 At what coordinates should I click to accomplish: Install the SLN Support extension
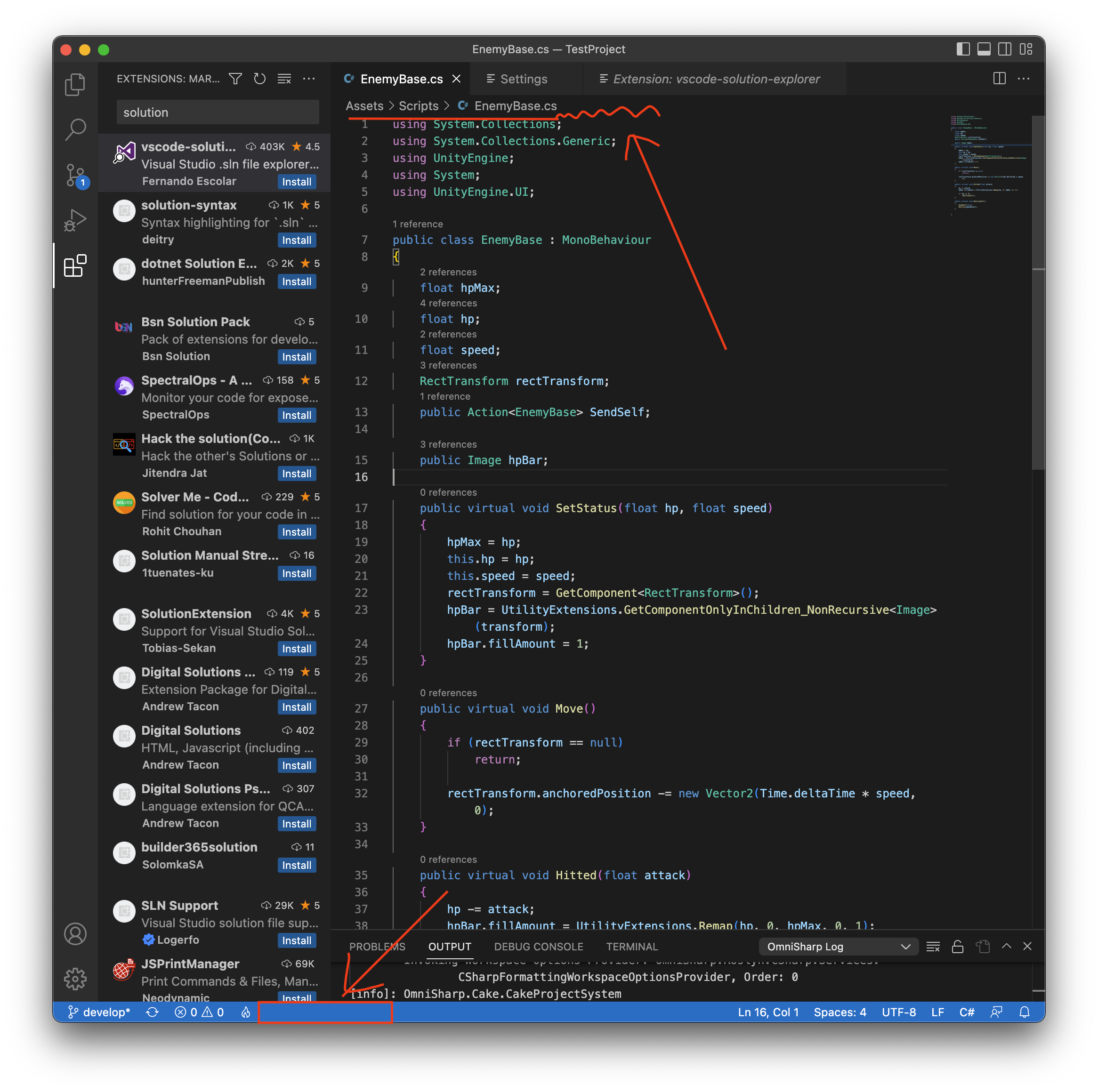(297, 940)
